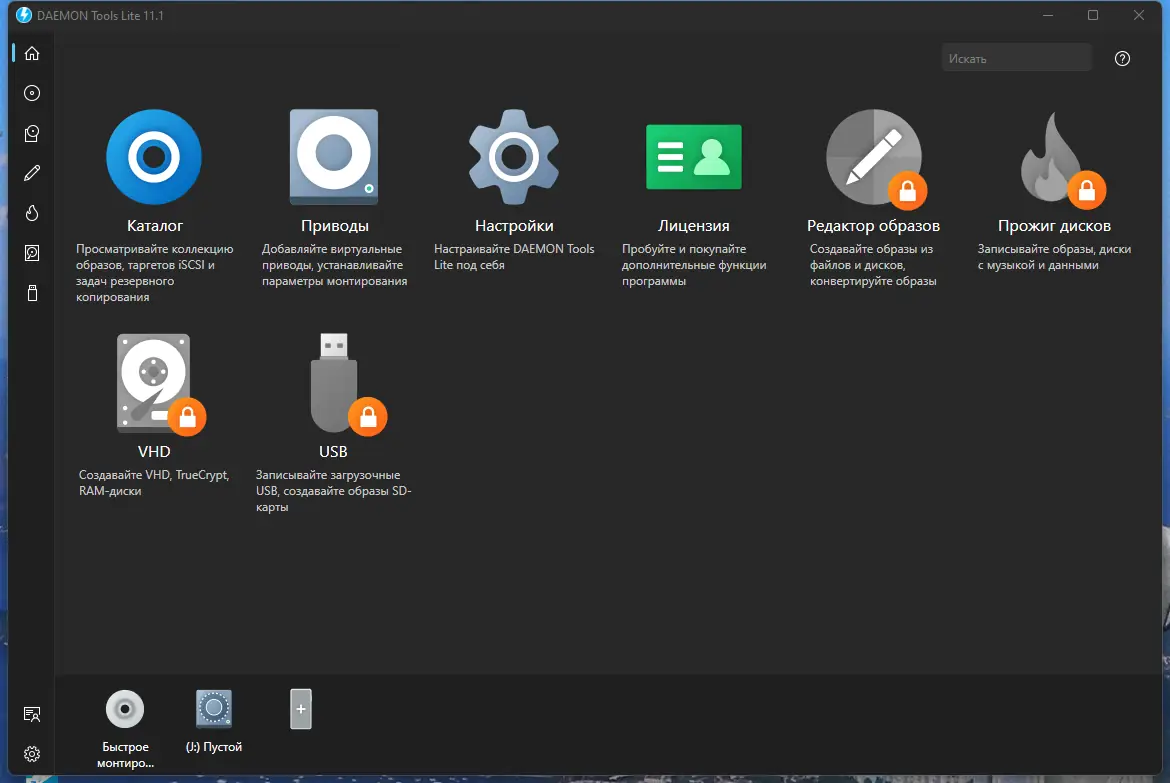
Task: Open the virtual HDD sidebar icon
Action: [32, 253]
